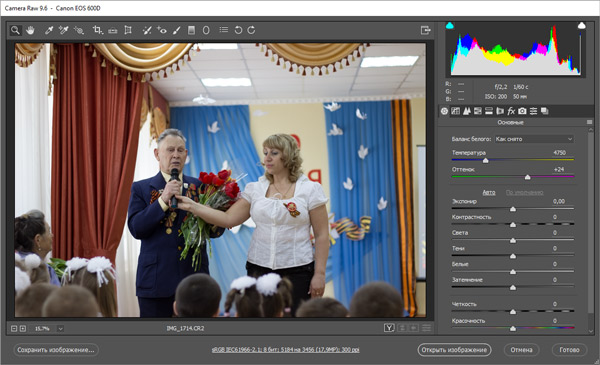Click the 15,7% zoom level field
This screenshot has width=600, height=365.
[42, 329]
